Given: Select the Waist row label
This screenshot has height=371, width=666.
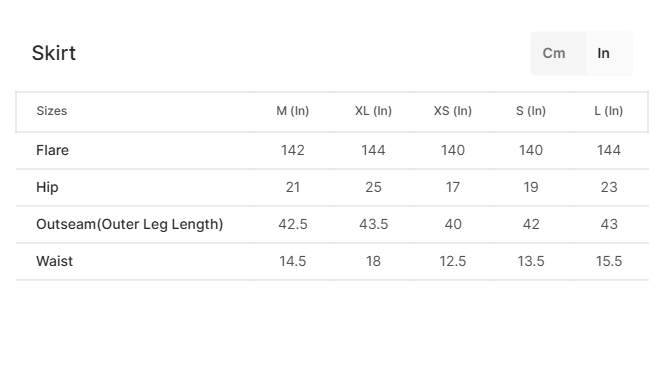Looking at the screenshot, I should click(54, 261).
